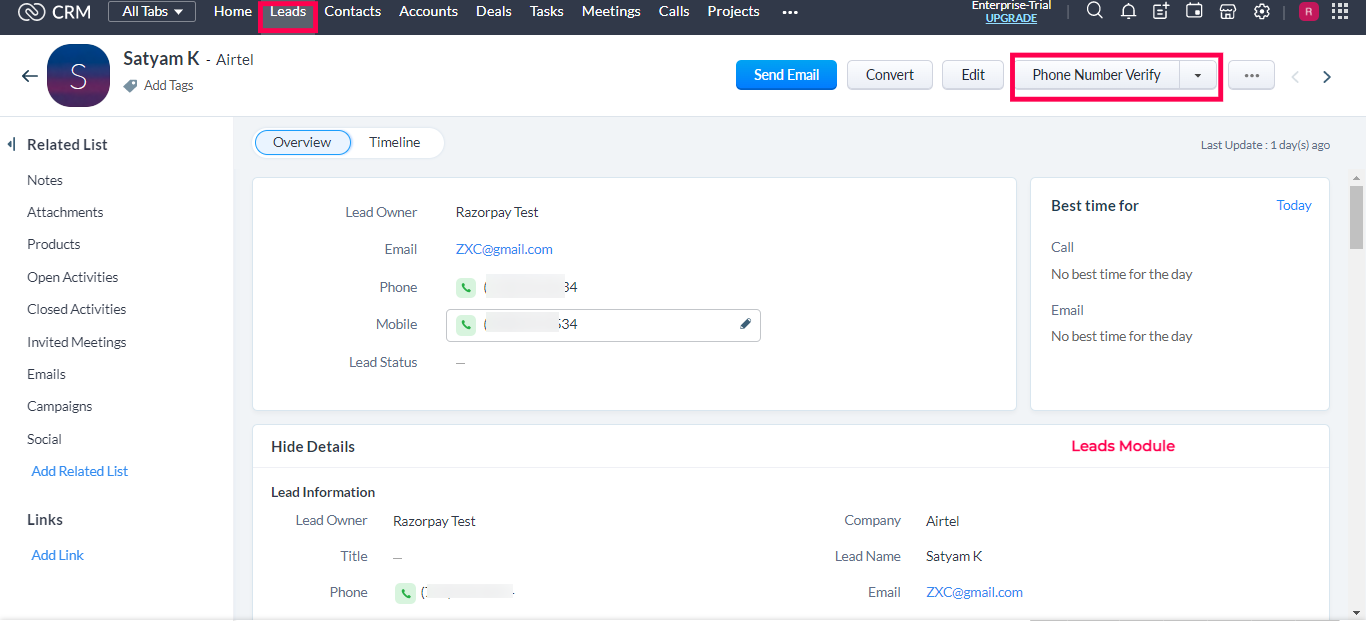Screen dimensions: 1366x621
Task: Open the Contacts tab
Action: (353, 11)
